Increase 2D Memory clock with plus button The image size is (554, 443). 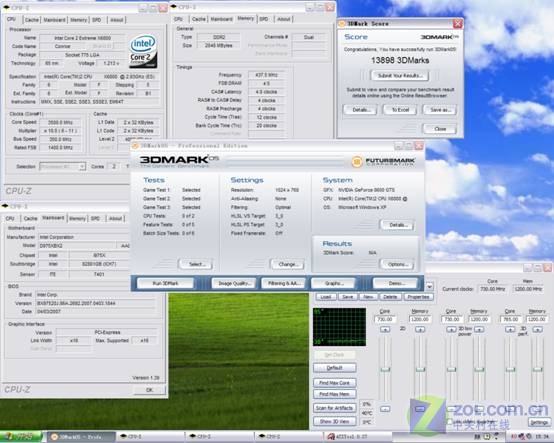(x=420, y=329)
